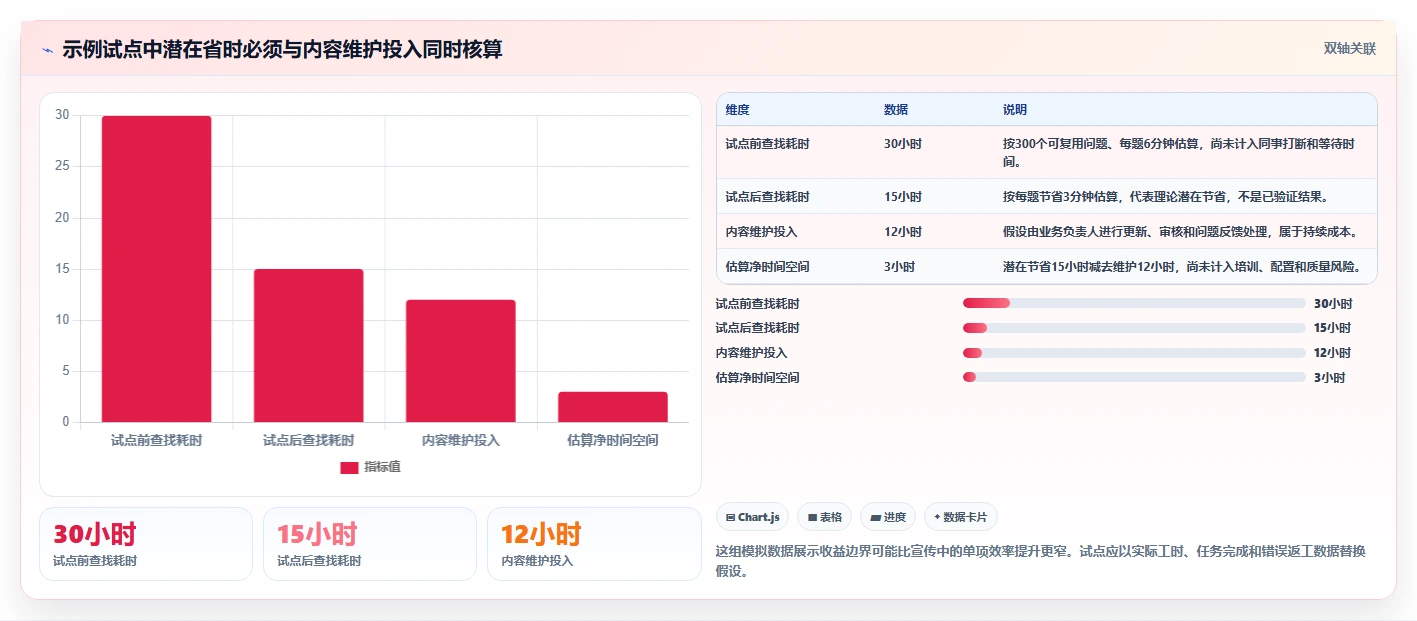Click the footer note starting 这组模拟数据
1417x621 pixels.
[1041, 561]
